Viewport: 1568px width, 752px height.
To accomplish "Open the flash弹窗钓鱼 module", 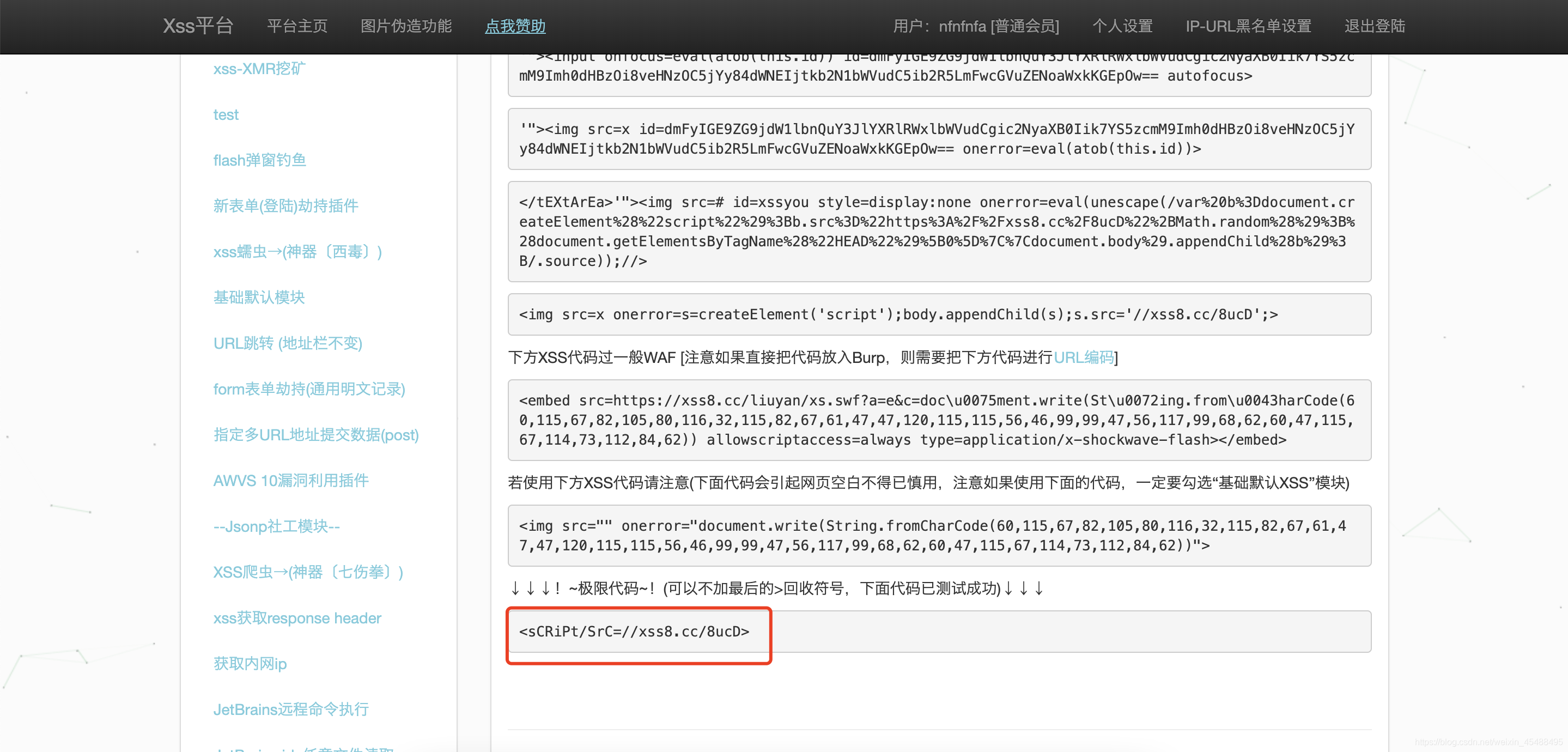I will [x=259, y=160].
